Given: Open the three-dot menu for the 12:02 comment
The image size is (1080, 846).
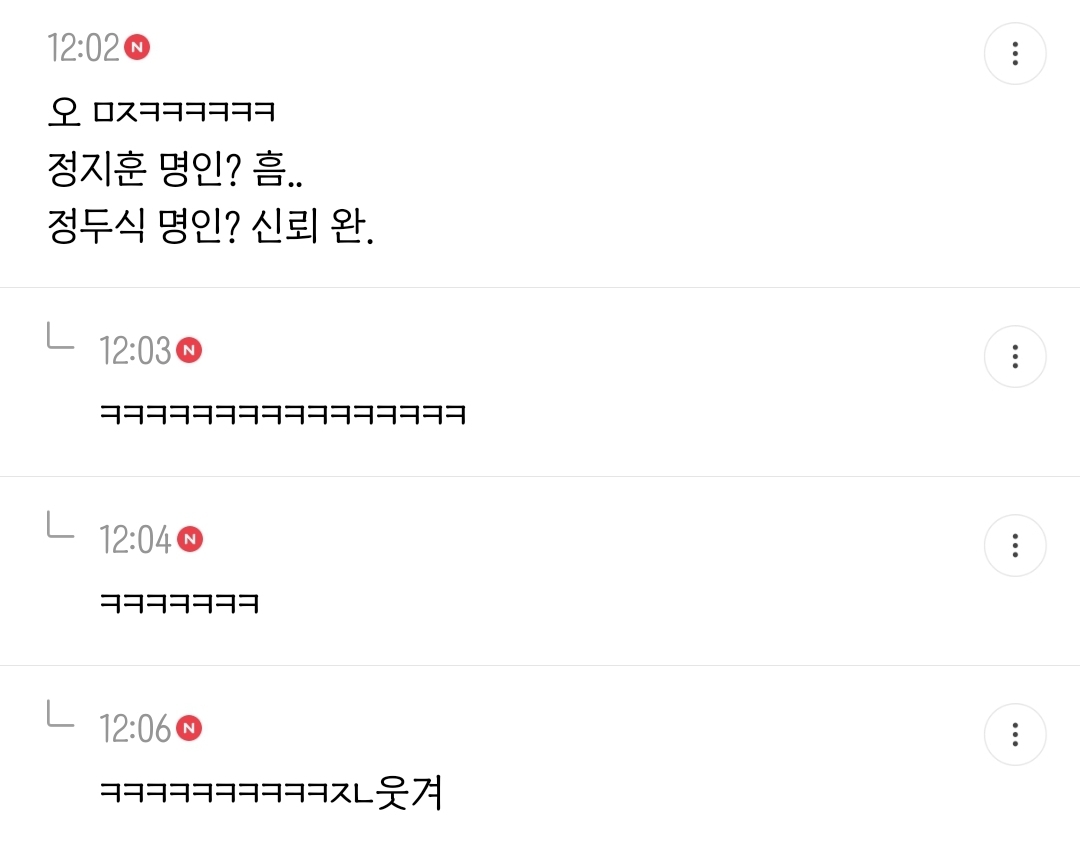Looking at the screenshot, I should click(x=1015, y=54).
